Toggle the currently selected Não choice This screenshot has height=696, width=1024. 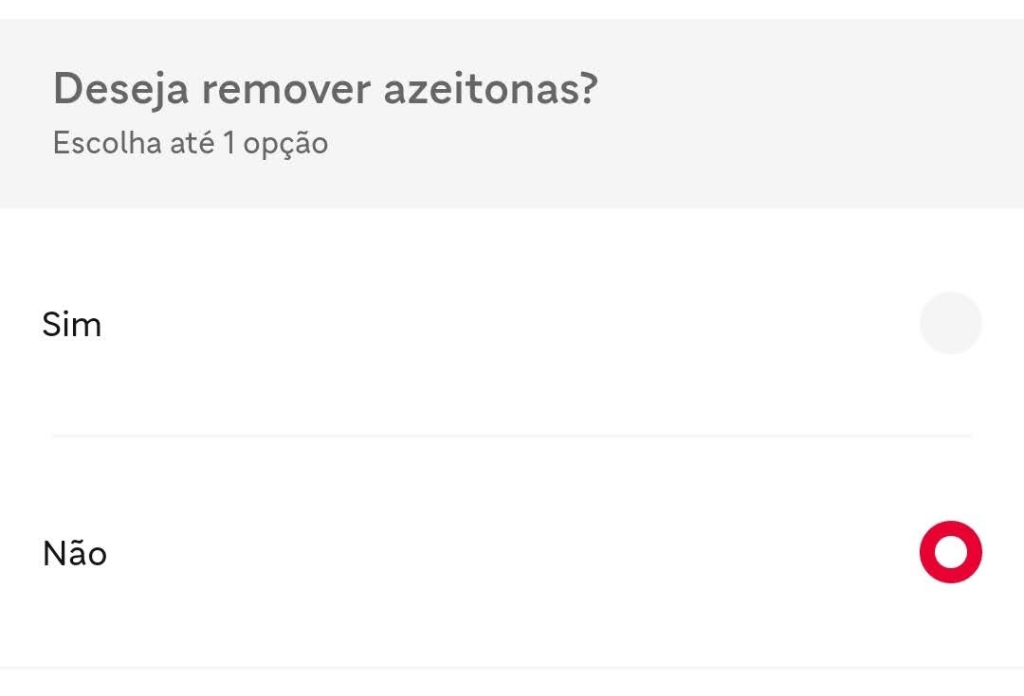coord(950,552)
